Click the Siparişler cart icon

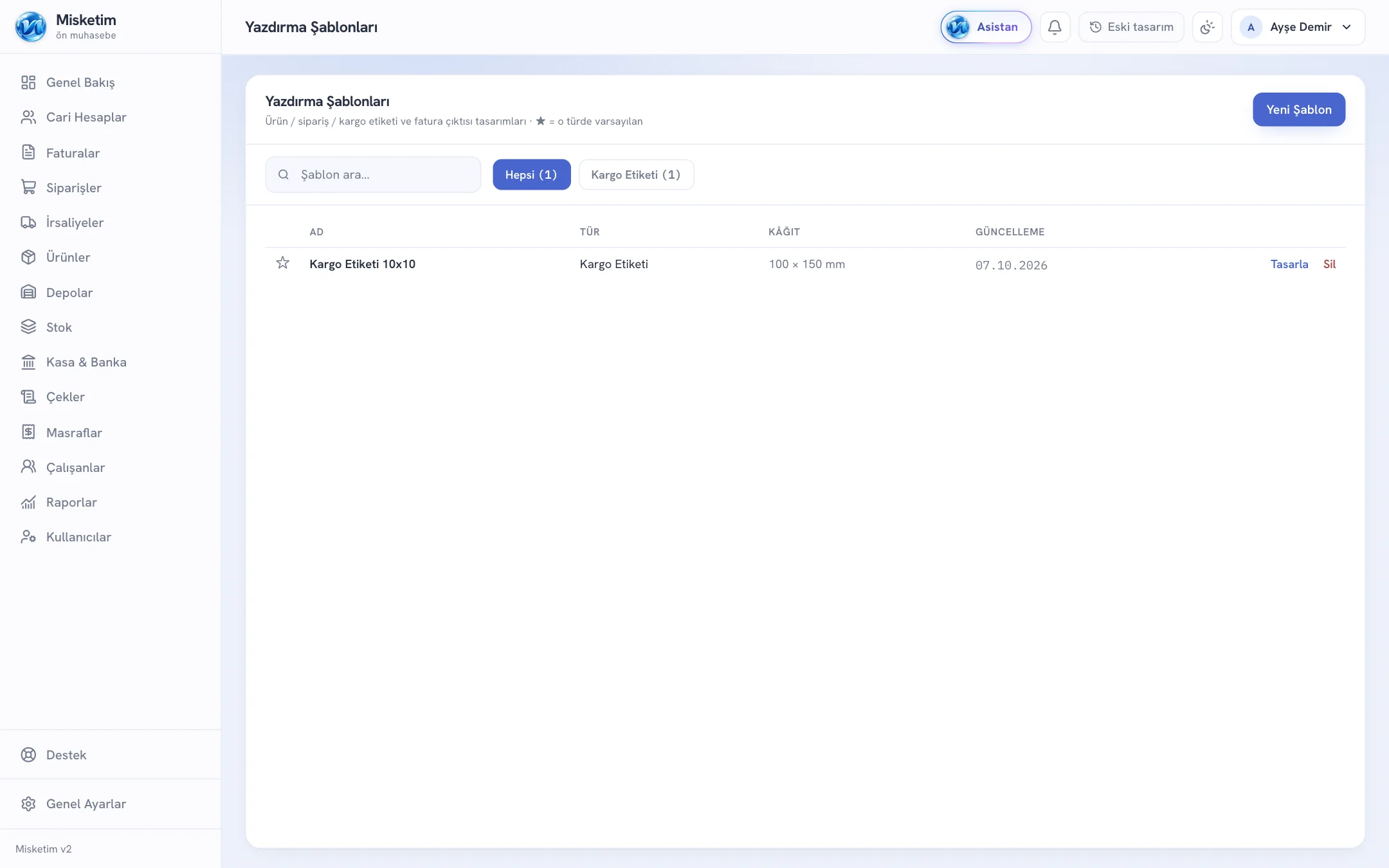[x=28, y=187]
